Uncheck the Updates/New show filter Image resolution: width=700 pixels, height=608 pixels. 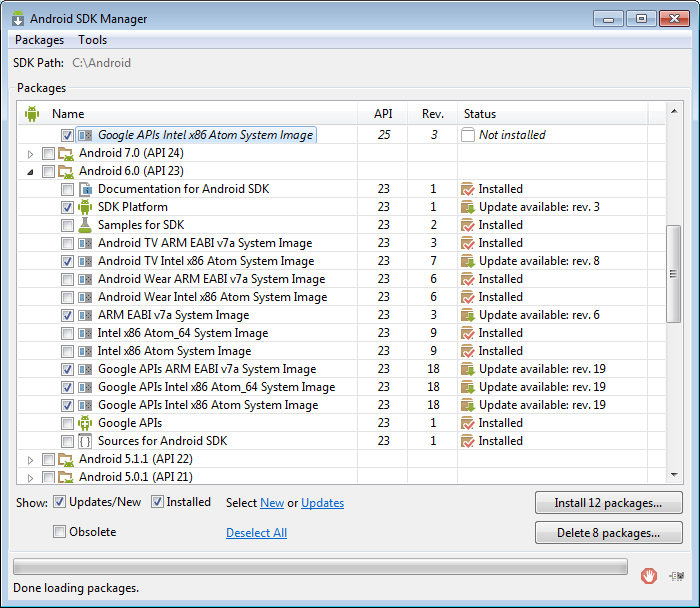(x=60, y=502)
